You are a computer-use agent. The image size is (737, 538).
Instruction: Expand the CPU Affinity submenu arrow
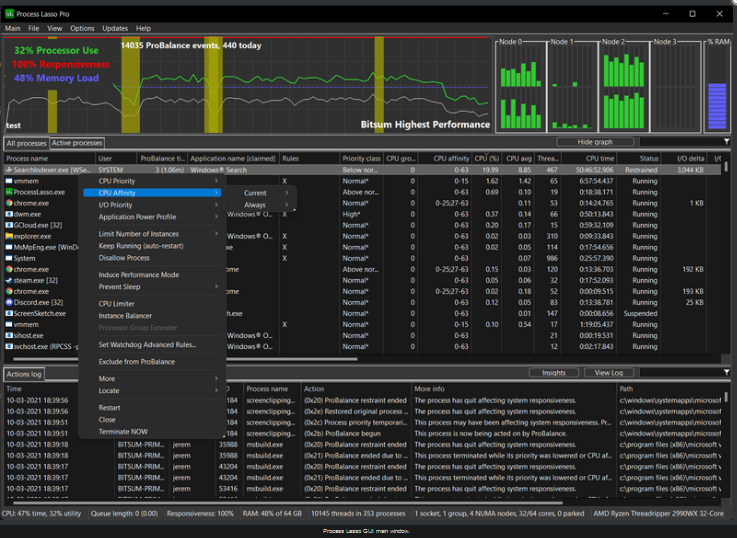click(x=216, y=193)
